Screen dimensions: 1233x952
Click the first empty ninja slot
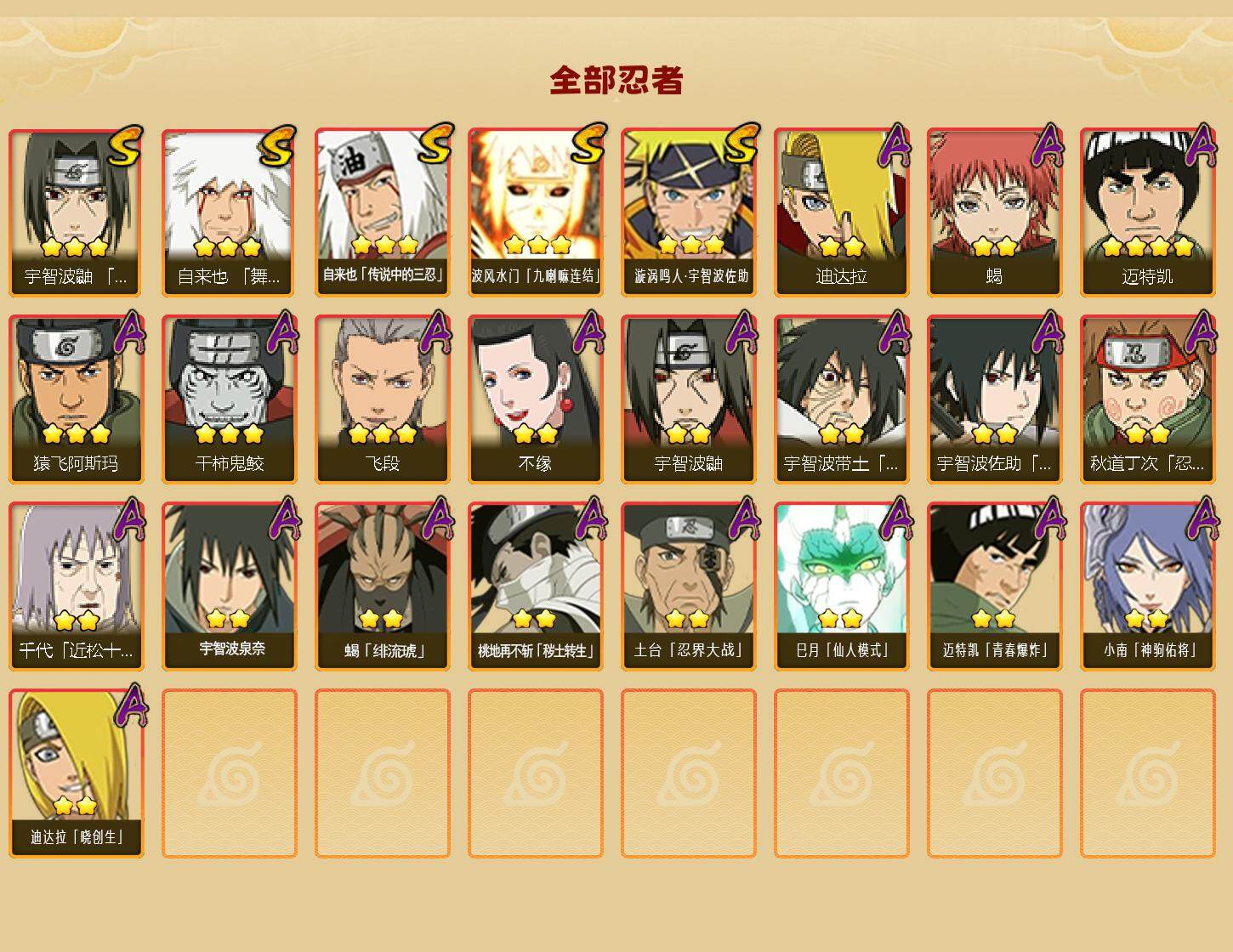pyautogui.click(x=230, y=773)
